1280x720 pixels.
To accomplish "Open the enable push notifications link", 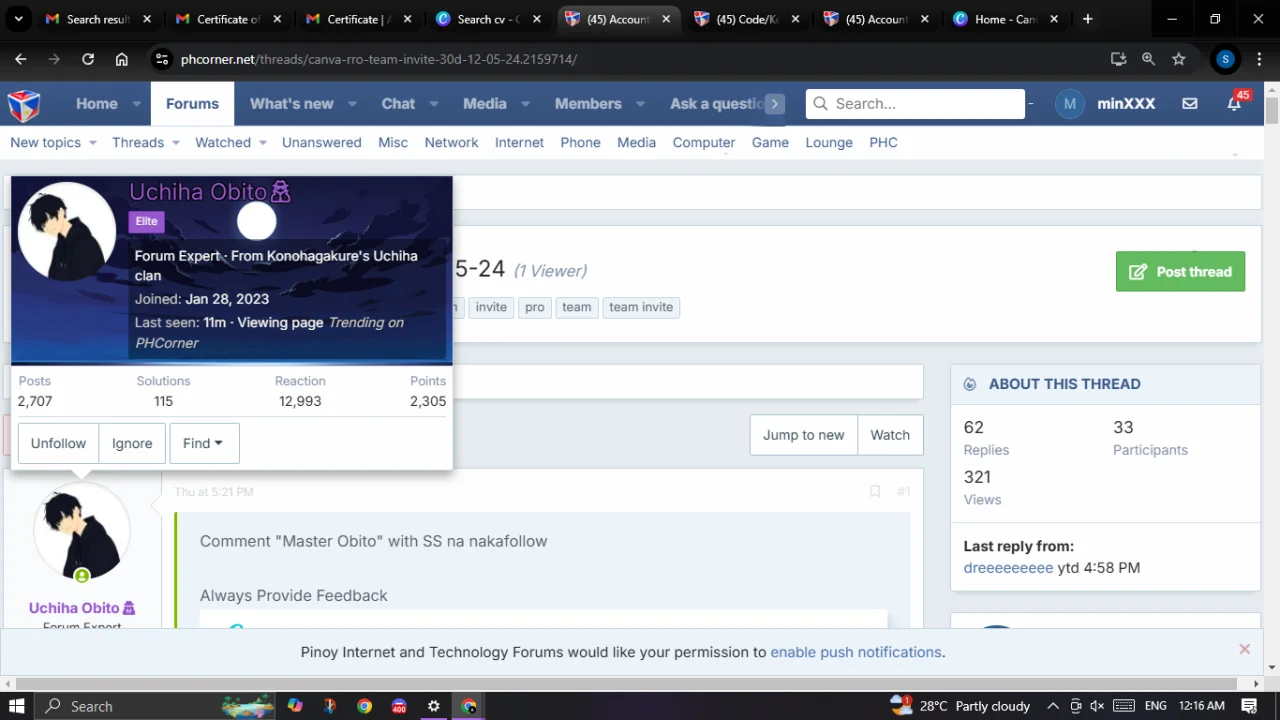I will [x=856, y=652].
